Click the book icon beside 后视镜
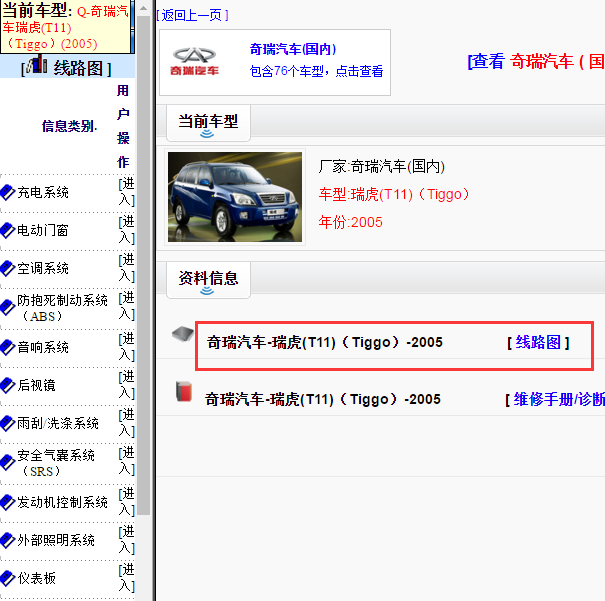 (x=7, y=385)
